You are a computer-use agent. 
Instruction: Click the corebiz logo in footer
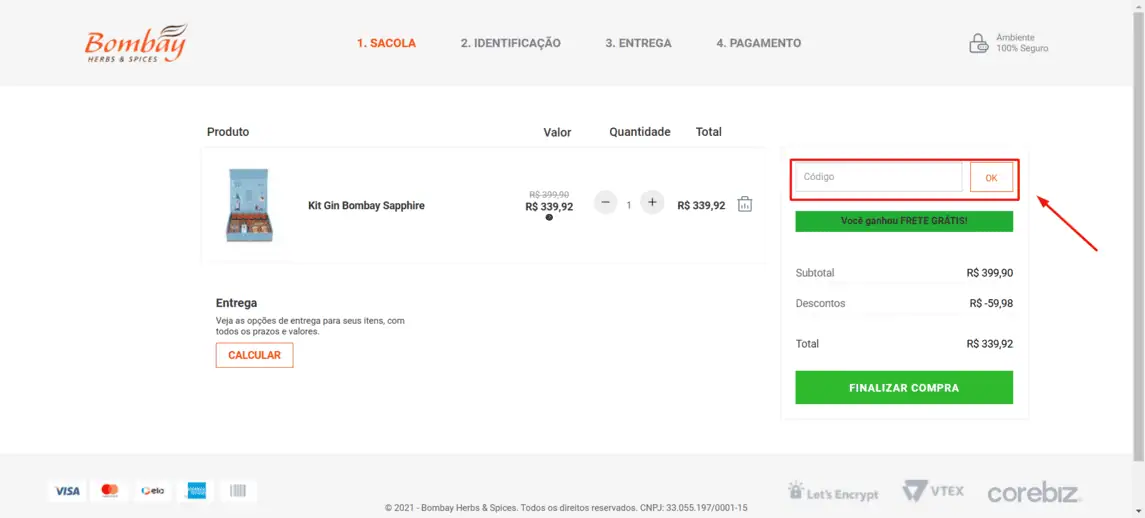1033,492
